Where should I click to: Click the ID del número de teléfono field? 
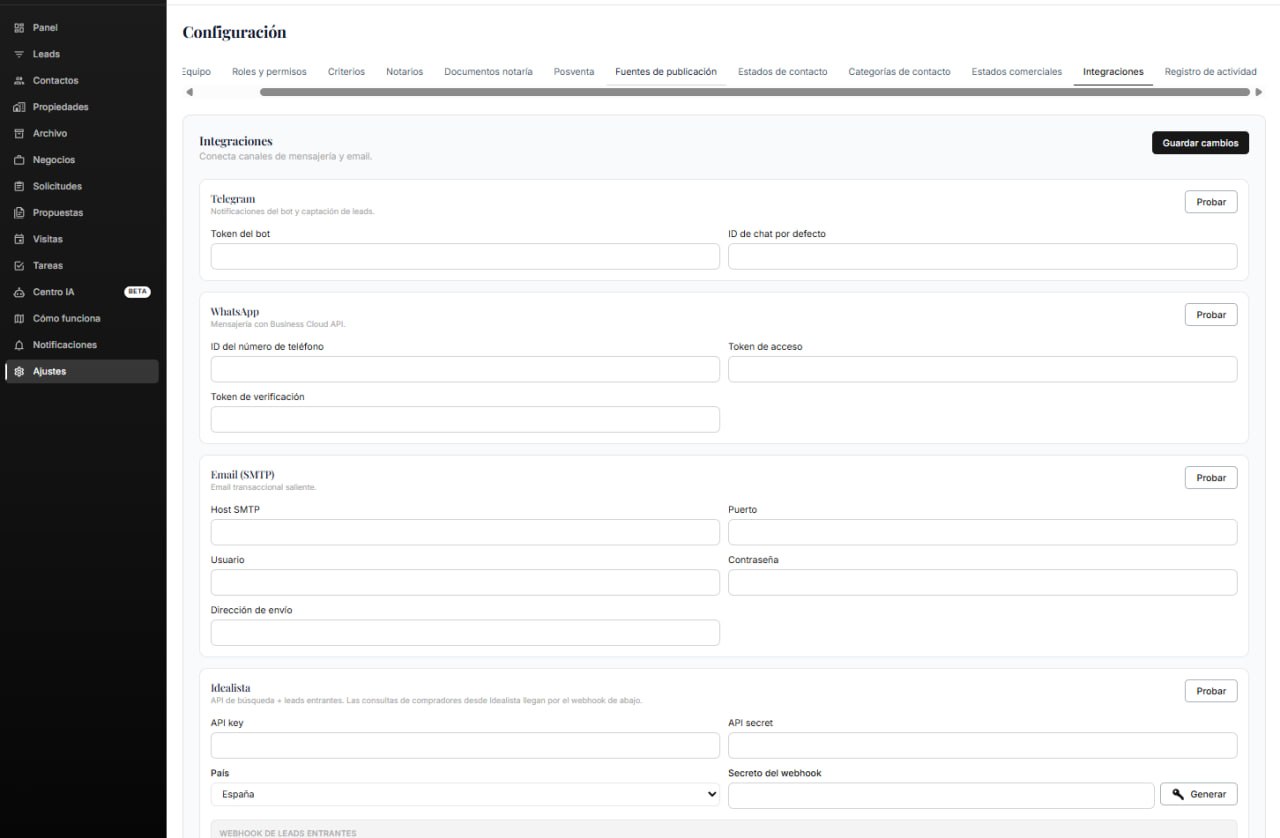(x=465, y=369)
